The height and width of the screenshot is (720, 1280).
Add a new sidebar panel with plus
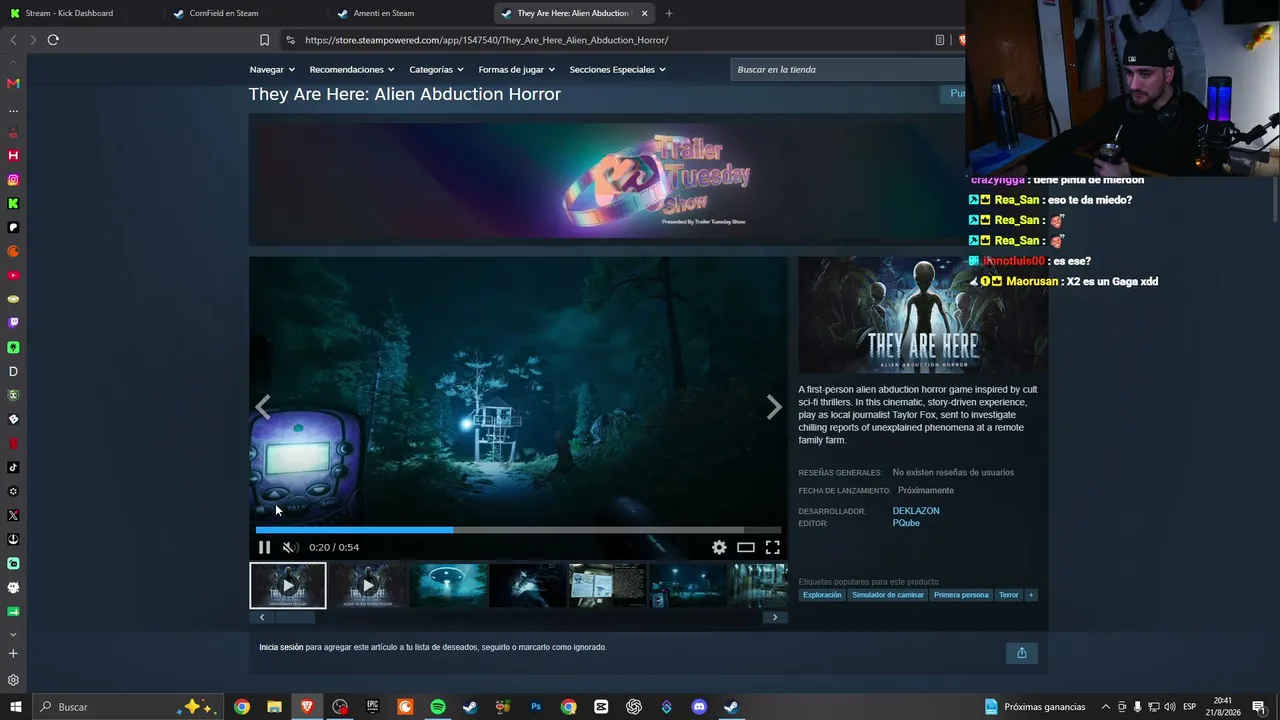coord(13,654)
